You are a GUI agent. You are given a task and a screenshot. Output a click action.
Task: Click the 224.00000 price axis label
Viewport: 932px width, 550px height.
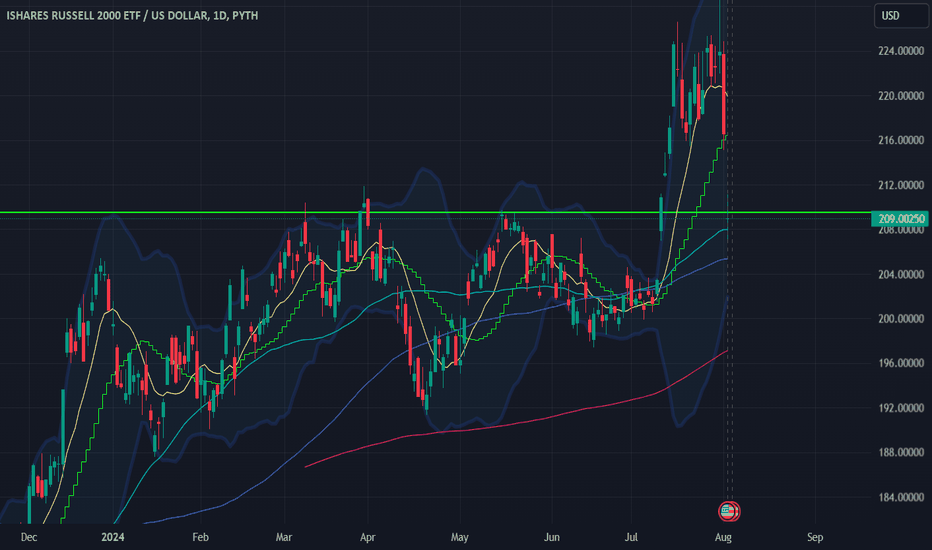tap(900, 51)
